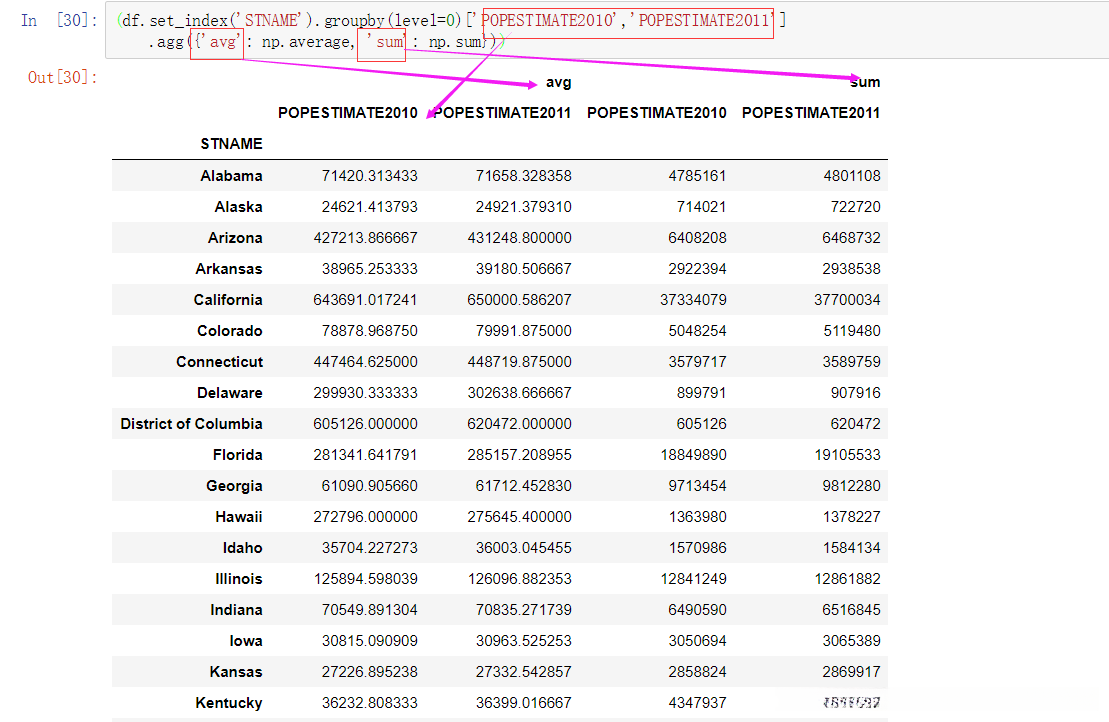The width and height of the screenshot is (1109, 722).
Task: Click California value 643691.017241
Action: click(x=365, y=300)
